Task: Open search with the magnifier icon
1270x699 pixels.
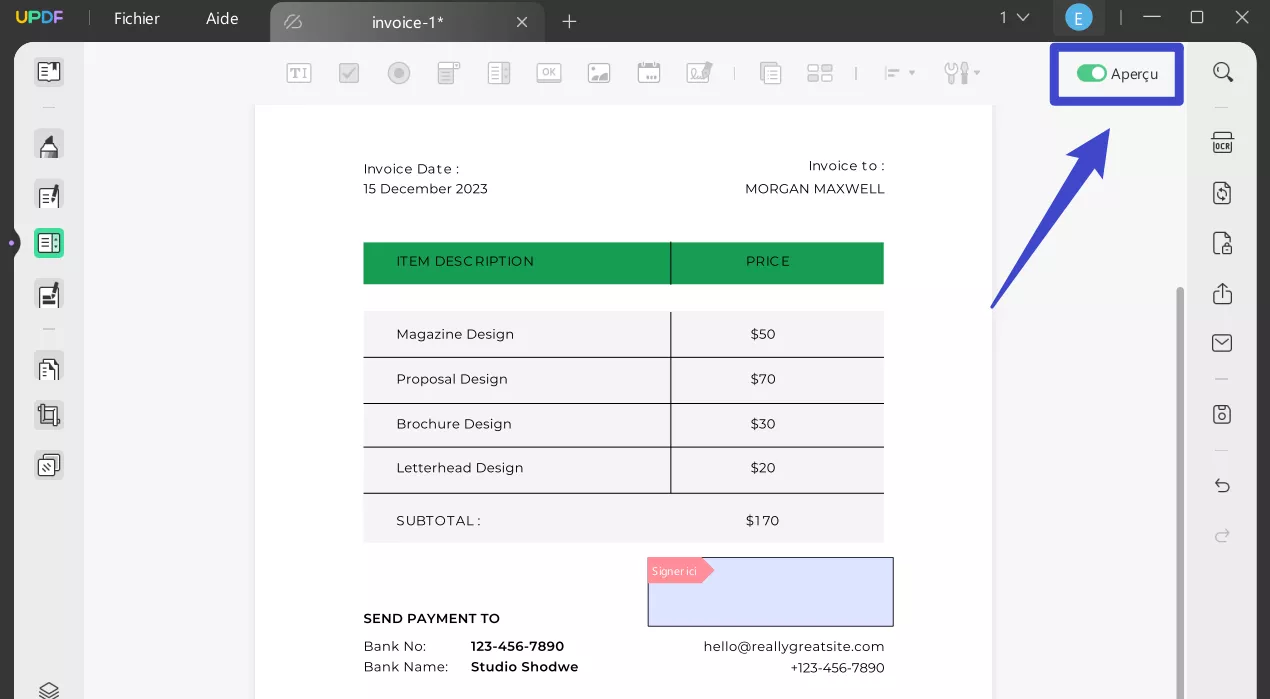Action: [x=1221, y=72]
